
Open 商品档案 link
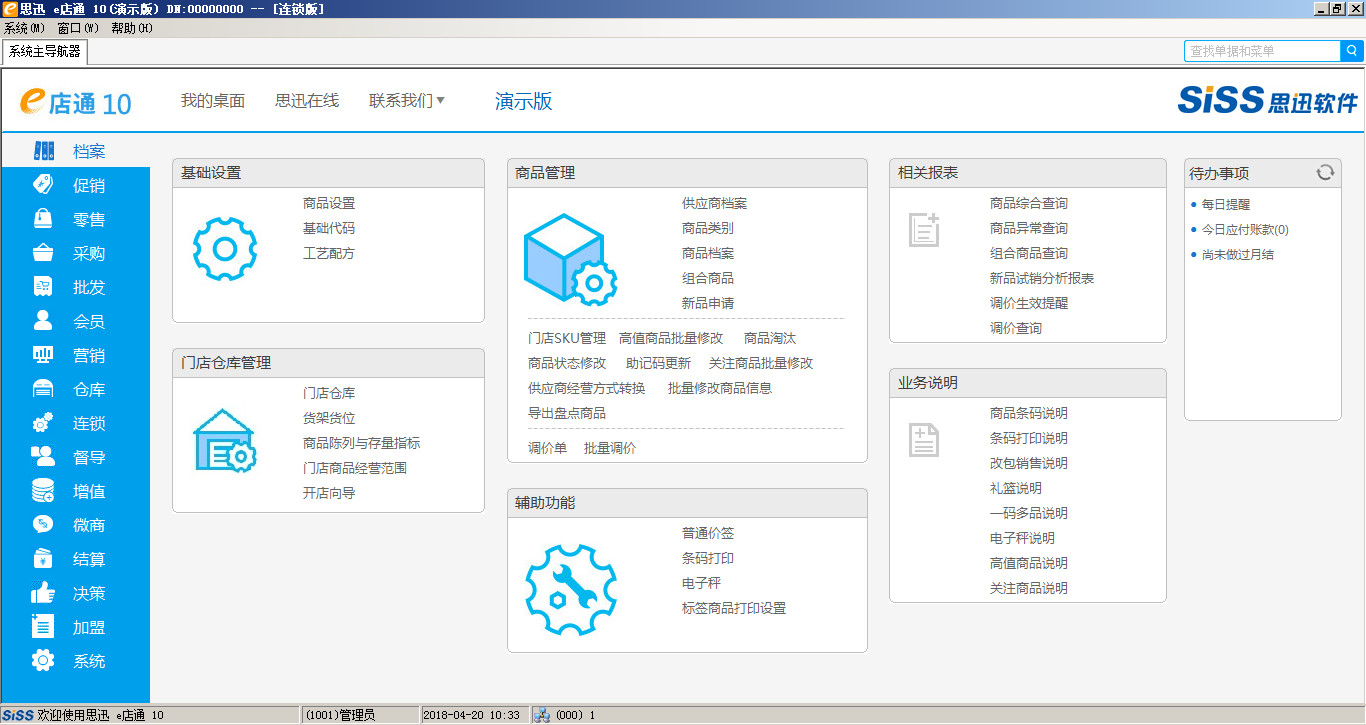point(708,253)
